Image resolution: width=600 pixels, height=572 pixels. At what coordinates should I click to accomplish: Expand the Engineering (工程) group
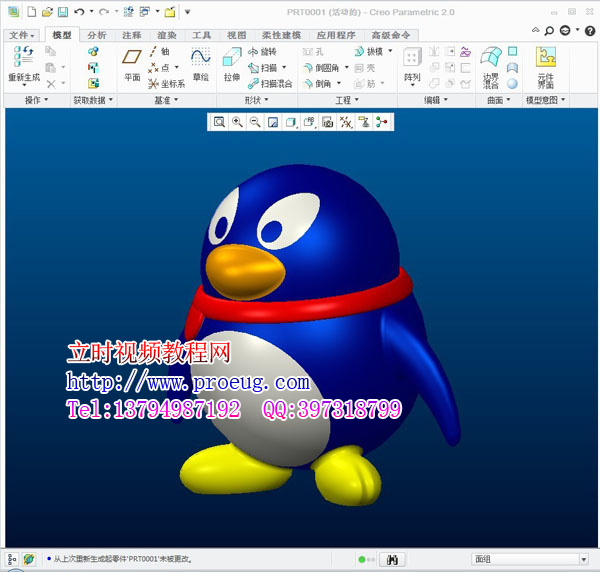[347, 100]
